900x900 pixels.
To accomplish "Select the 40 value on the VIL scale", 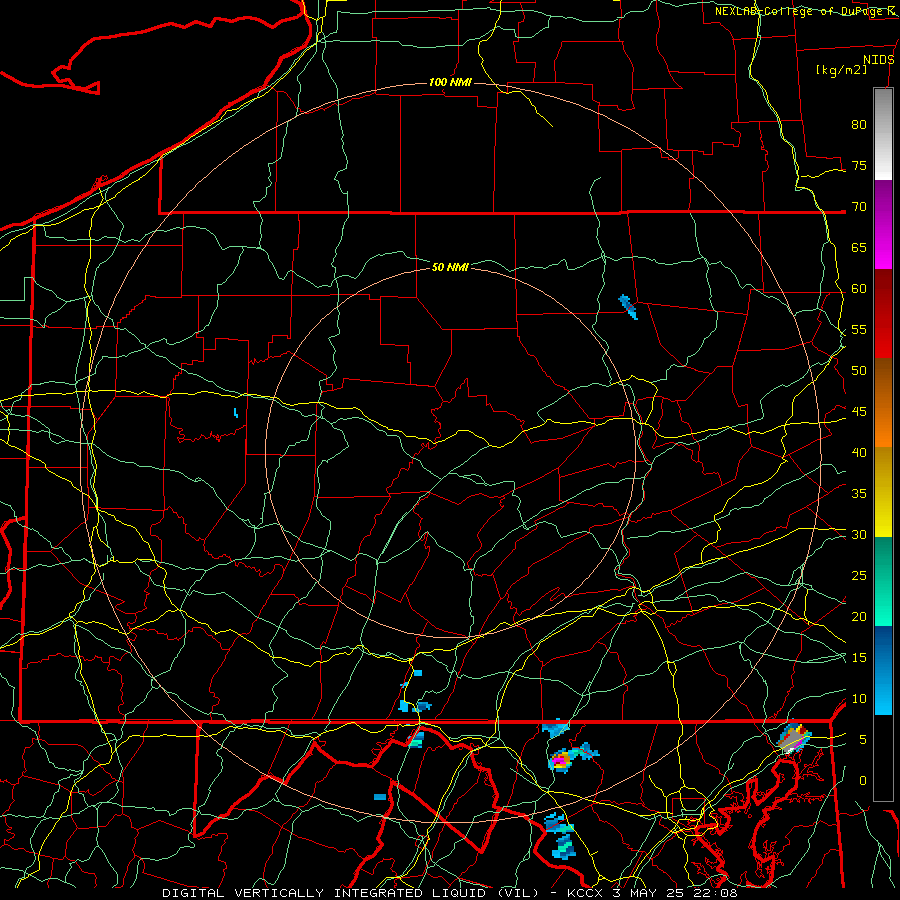I will coord(859,452).
